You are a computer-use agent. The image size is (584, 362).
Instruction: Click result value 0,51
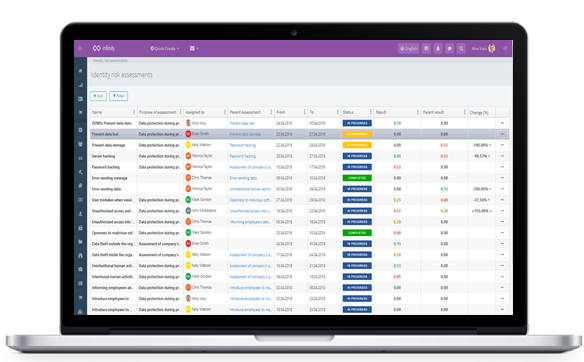pyautogui.click(x=397, y=211)
